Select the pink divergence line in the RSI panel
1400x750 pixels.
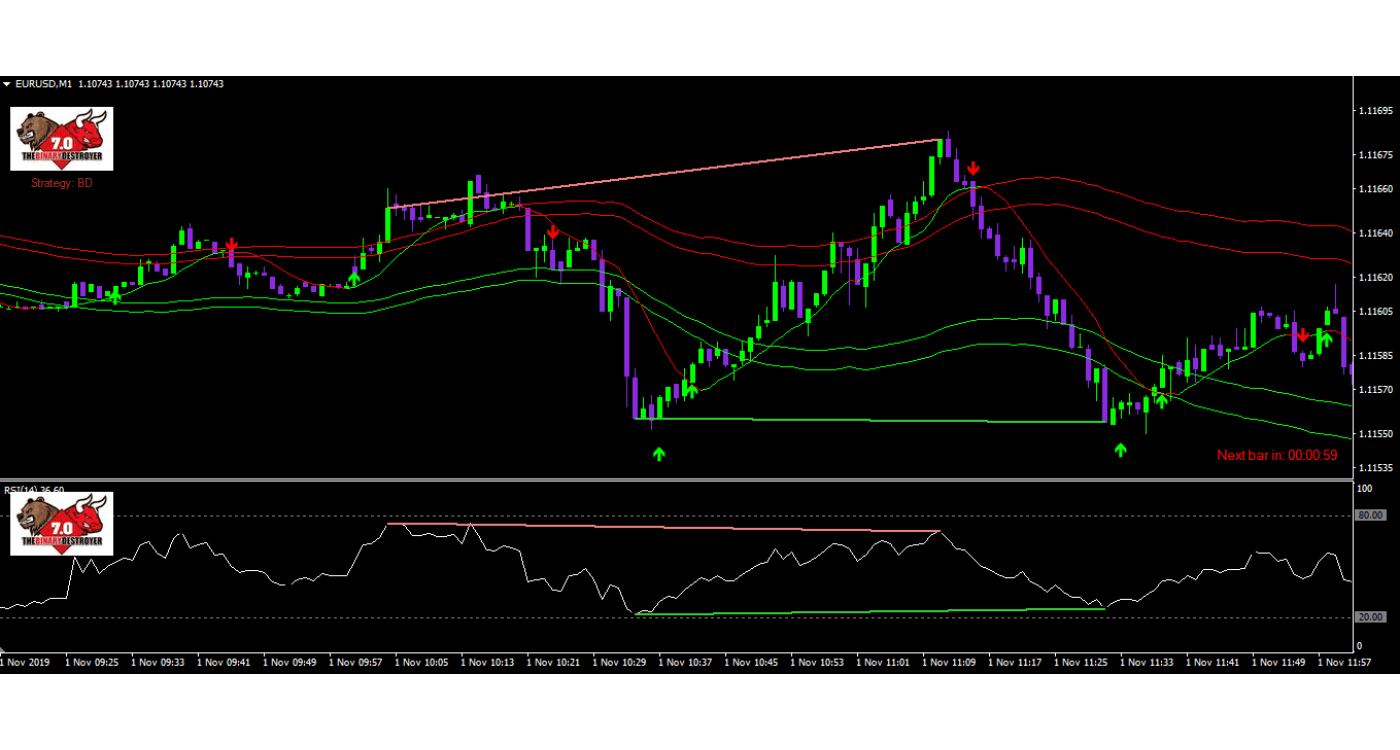point(664,527)
